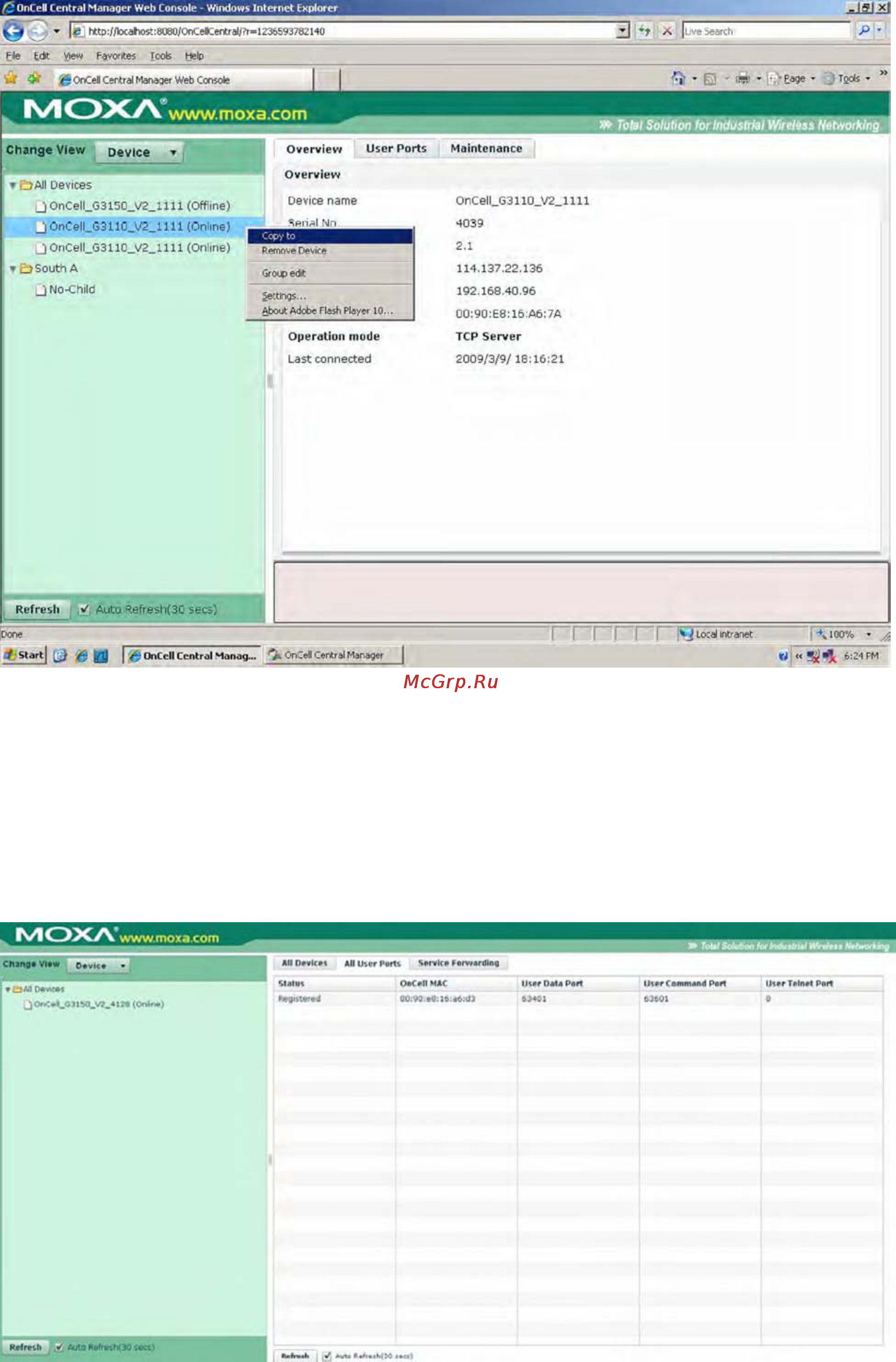This screenshot has width=896, height=1362.
Task: Toggle Auto Refresh checkbox in upper console
Action: coord(84,609)
